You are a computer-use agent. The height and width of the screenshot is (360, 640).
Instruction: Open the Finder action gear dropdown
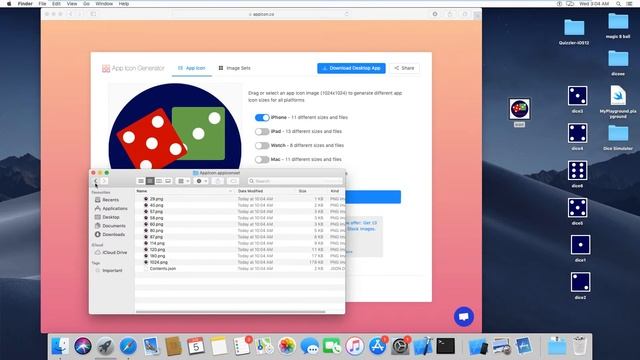coord(202,181)
